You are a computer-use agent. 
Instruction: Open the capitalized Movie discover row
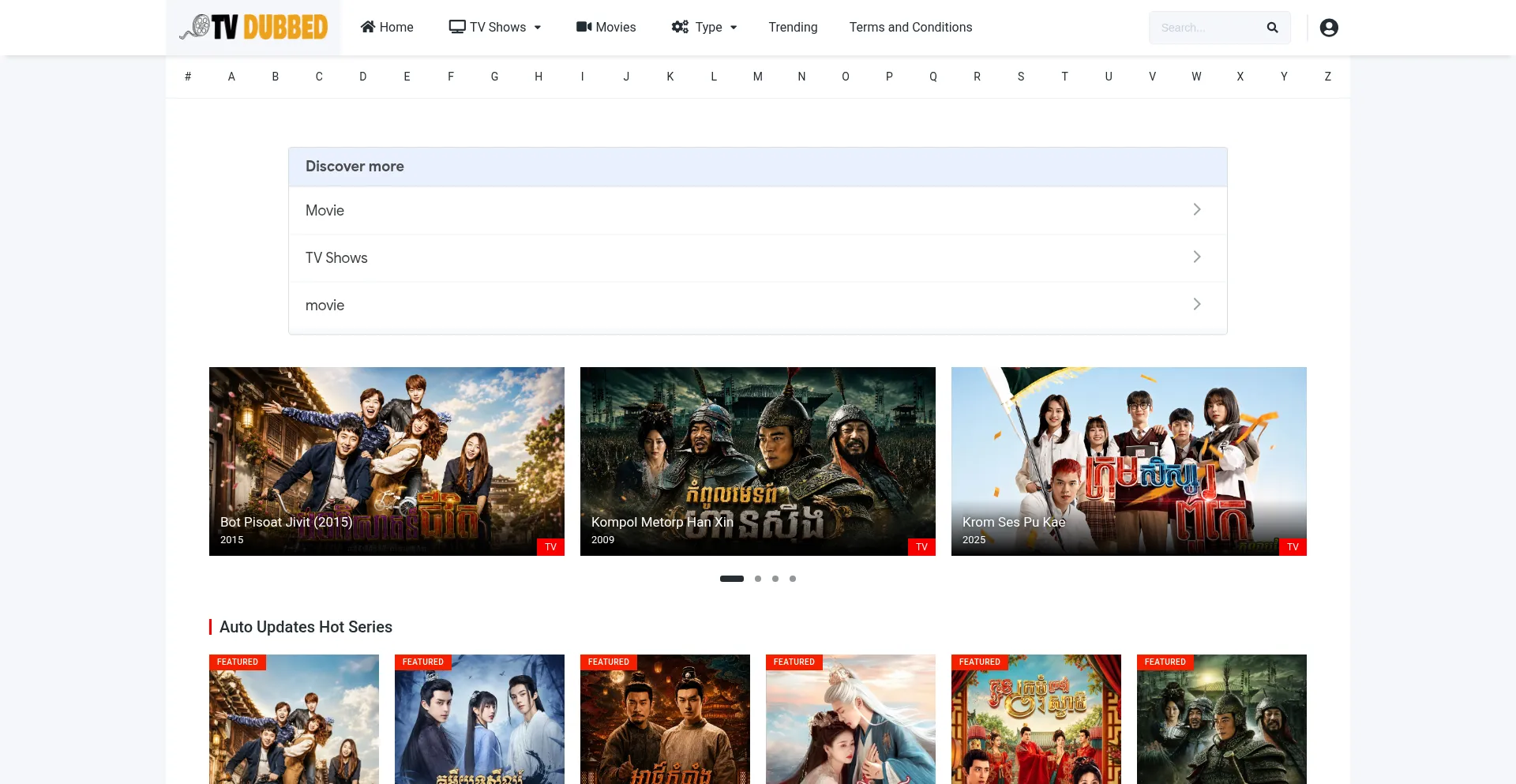(x=757, y=211)
